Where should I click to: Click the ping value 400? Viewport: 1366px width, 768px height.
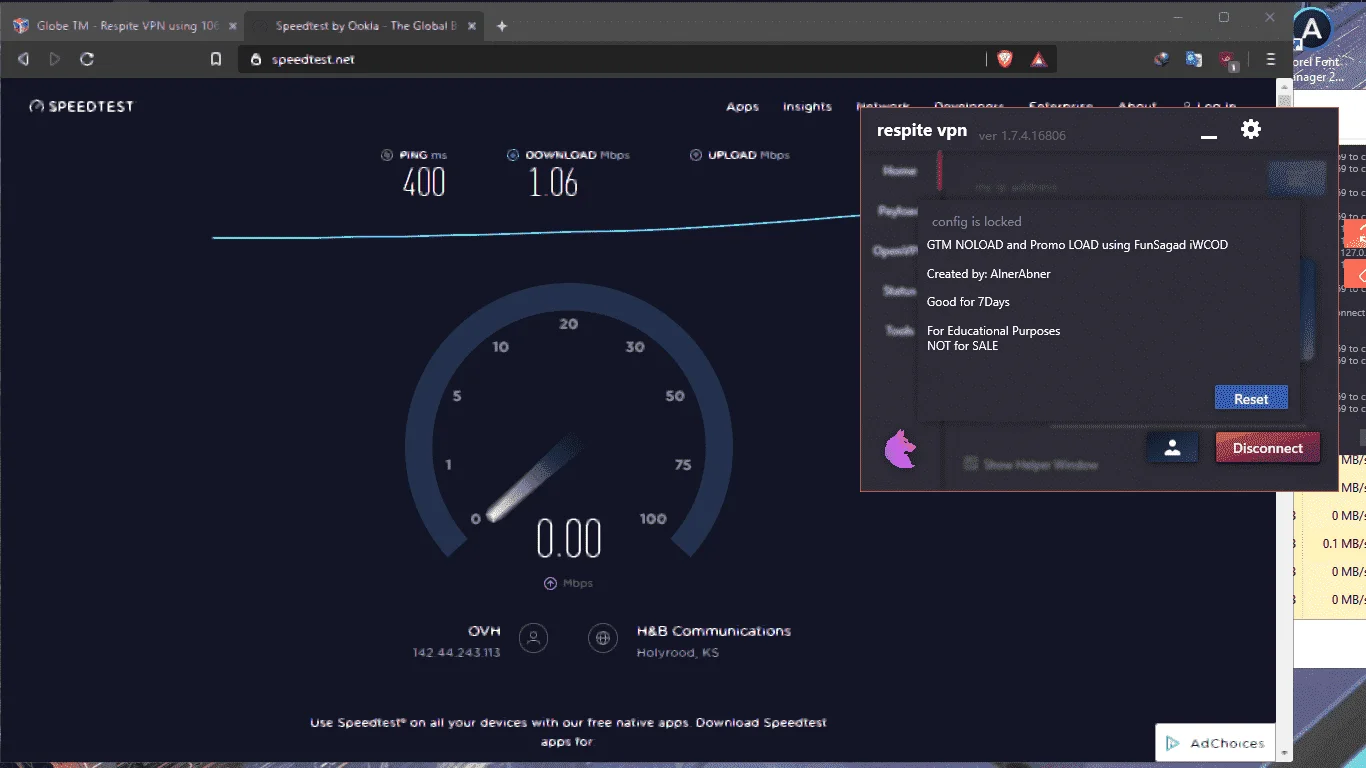click(424, 183)
